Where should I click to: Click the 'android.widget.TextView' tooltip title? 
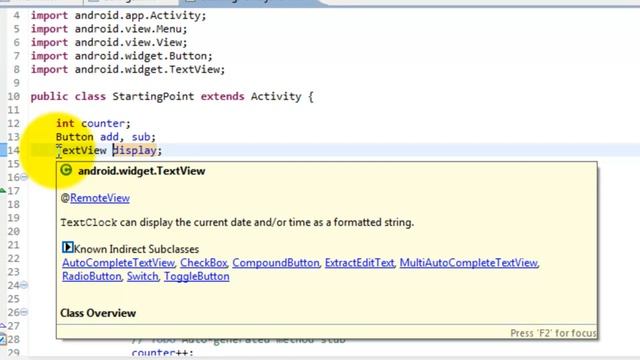pyautogui.click(x=142, y=171)
